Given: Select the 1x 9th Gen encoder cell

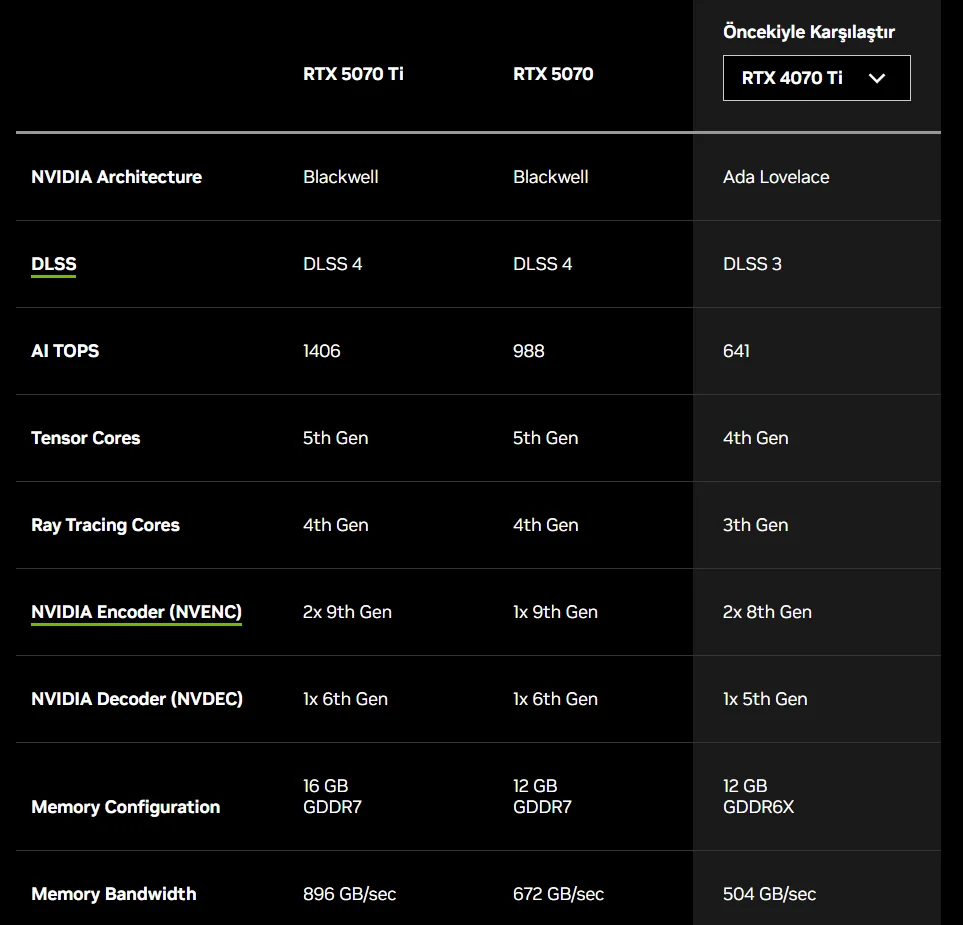Looking at the screenshot, I should [x=555, y=612].
